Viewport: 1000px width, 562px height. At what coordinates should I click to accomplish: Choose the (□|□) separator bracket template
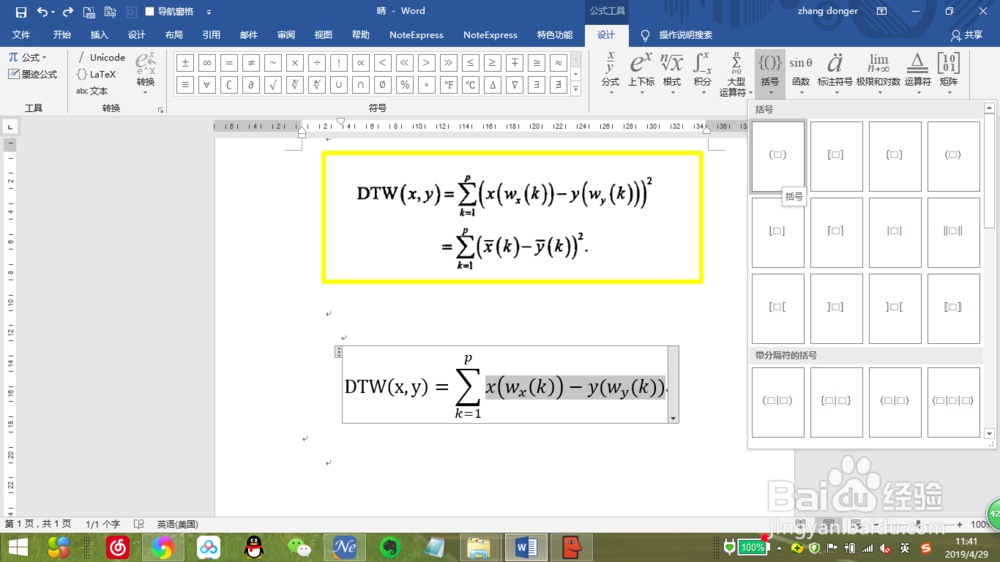pos(777,401)
